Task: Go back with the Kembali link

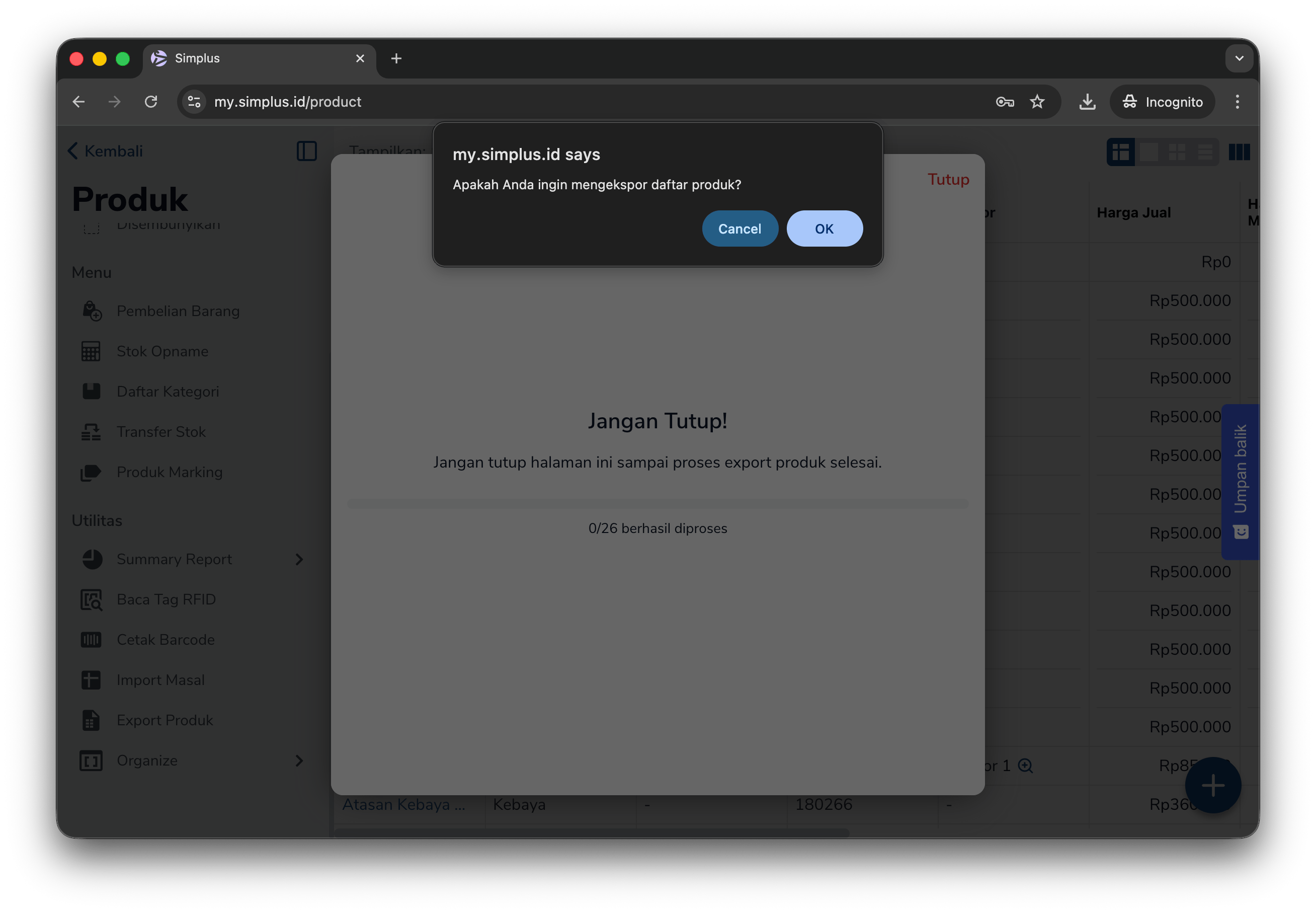Action: tap(106, 151)
